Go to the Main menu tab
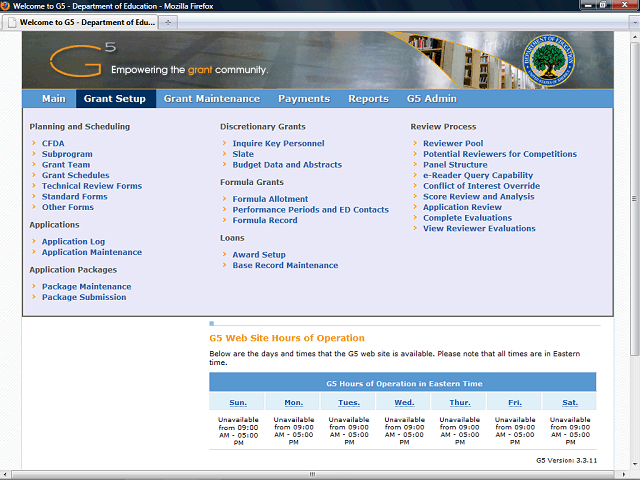Viewport: 640px width, 480px height. 53,99
